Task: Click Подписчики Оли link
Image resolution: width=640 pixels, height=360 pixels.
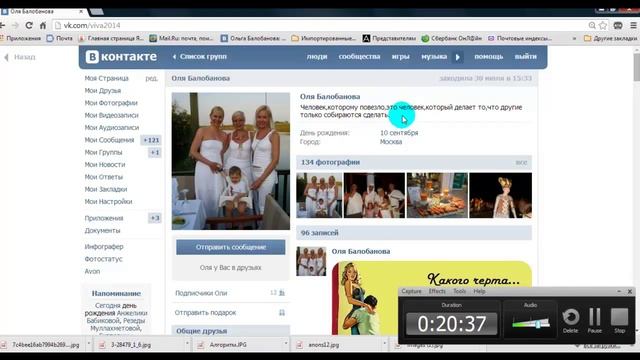Action: (201, 293)
